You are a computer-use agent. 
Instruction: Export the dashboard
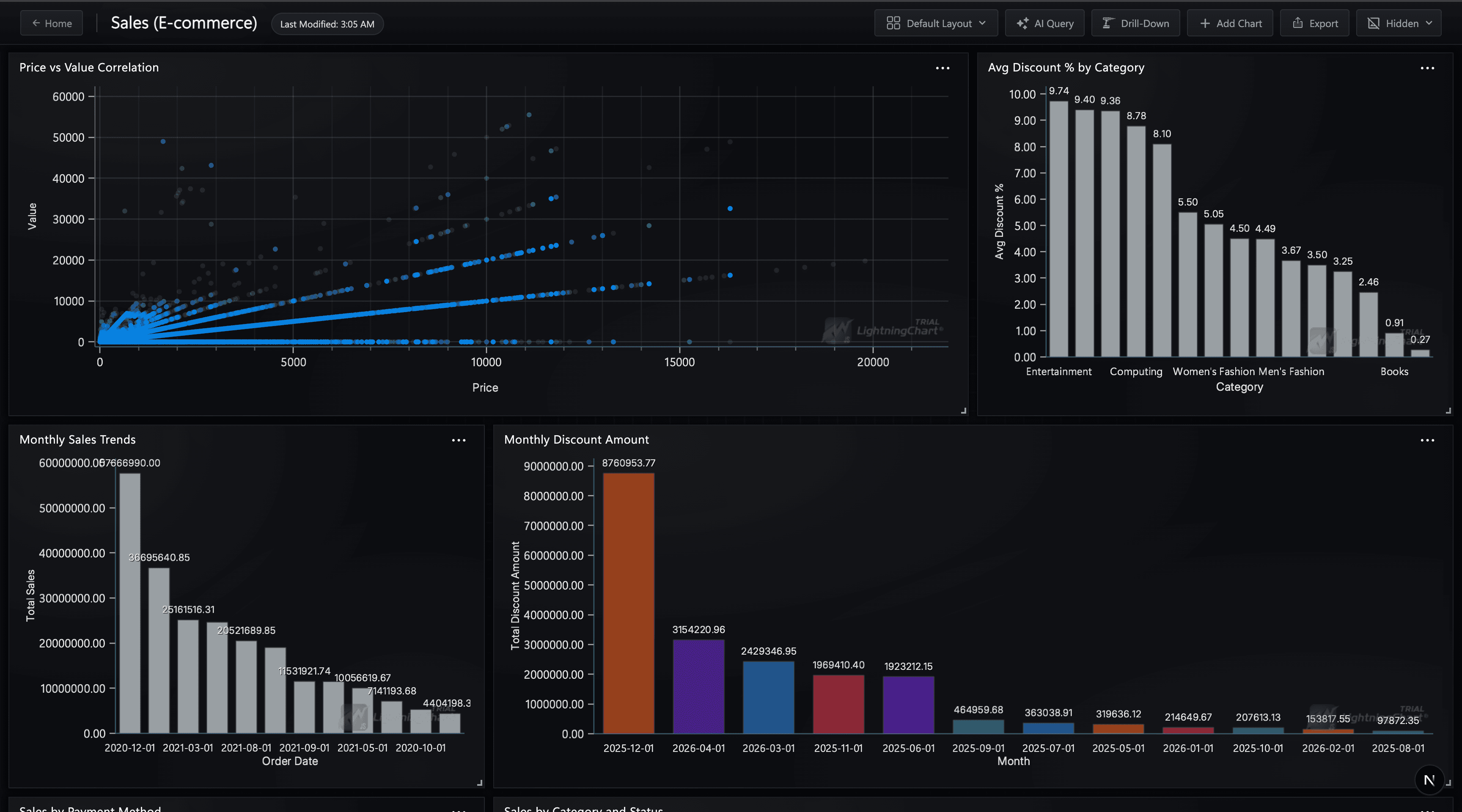point(1314,23)
